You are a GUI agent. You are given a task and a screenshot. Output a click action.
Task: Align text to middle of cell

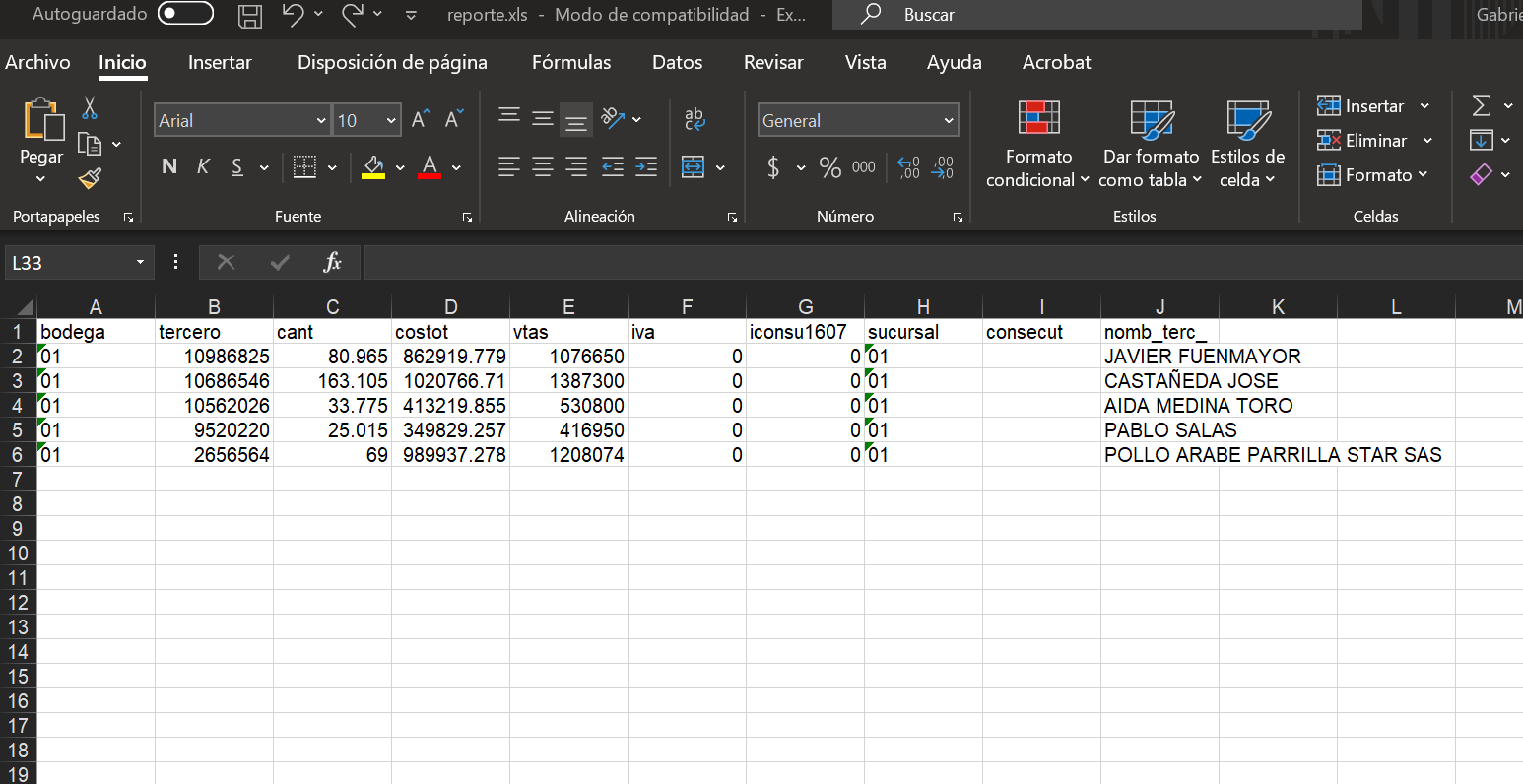(543, 118)
